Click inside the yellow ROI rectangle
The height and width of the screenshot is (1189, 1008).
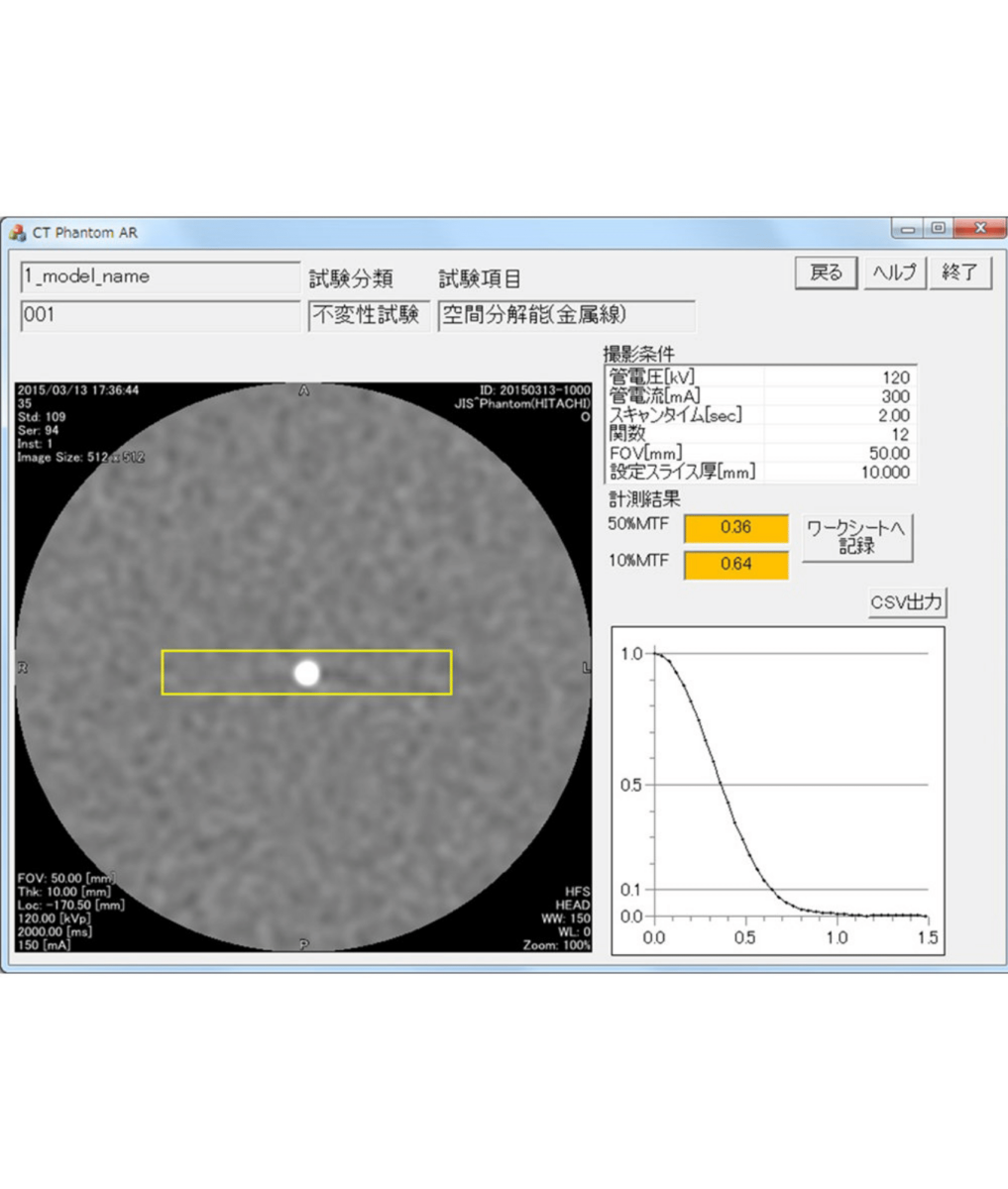pos(307,672)
